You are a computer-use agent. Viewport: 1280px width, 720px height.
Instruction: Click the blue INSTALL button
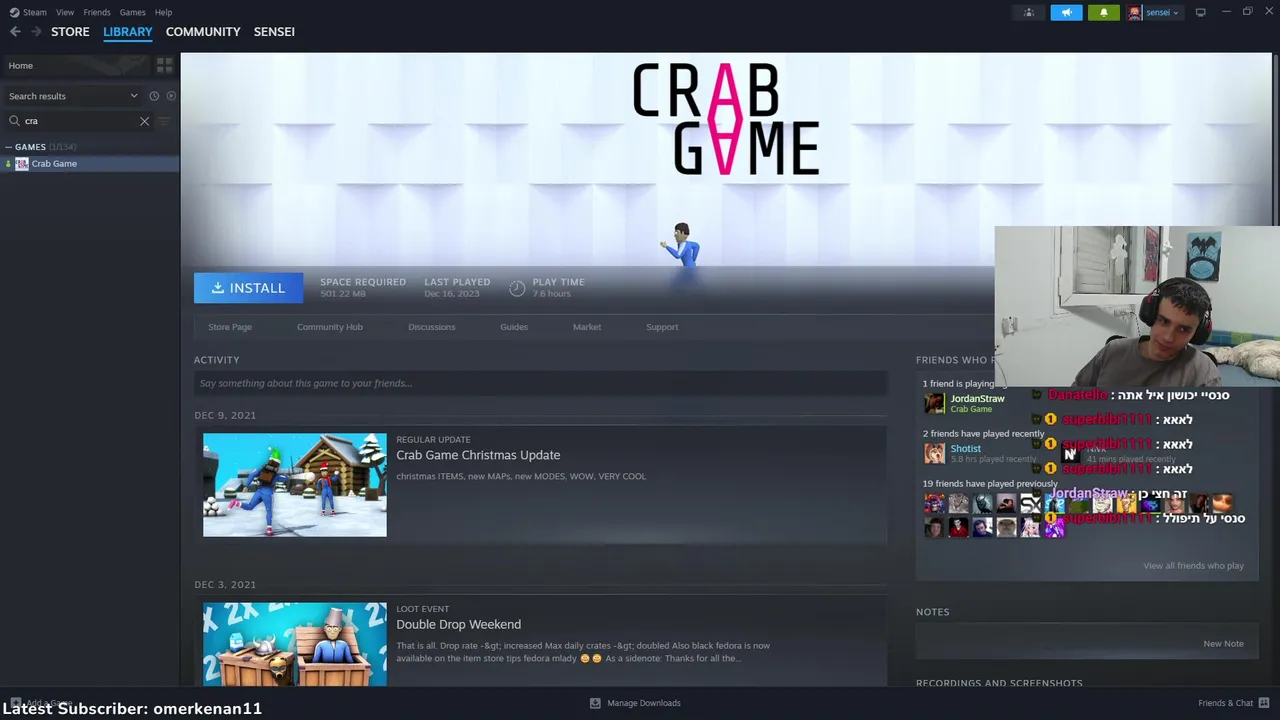(x=248, y=288)
